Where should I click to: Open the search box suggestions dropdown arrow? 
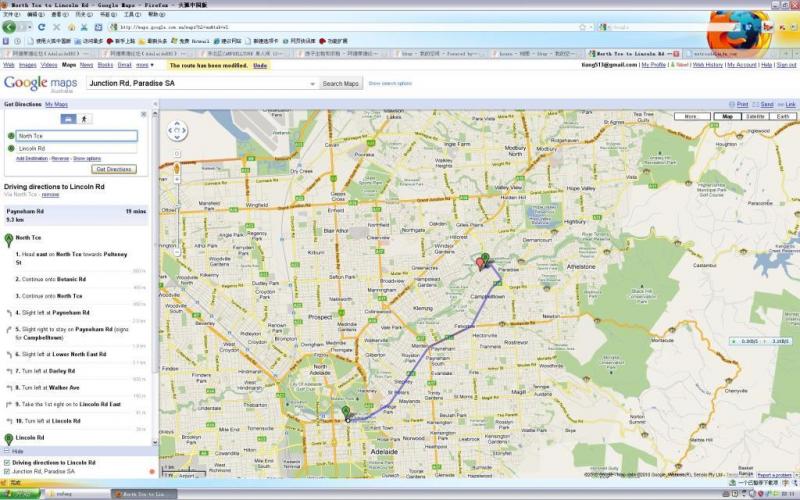[311, 84]
